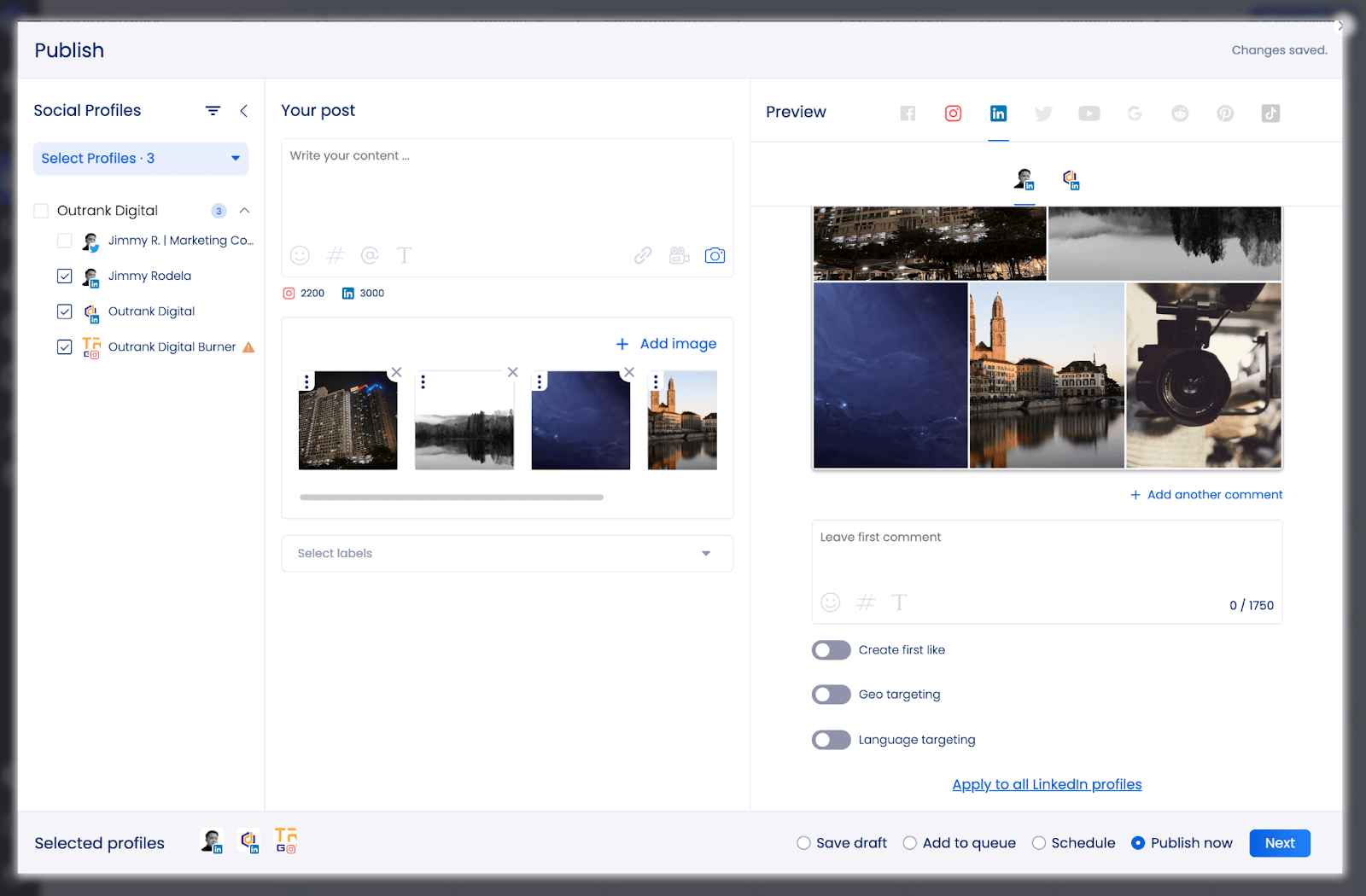
Task: Select the mention (@) icon in editor
Action: [x=371, y=255]
